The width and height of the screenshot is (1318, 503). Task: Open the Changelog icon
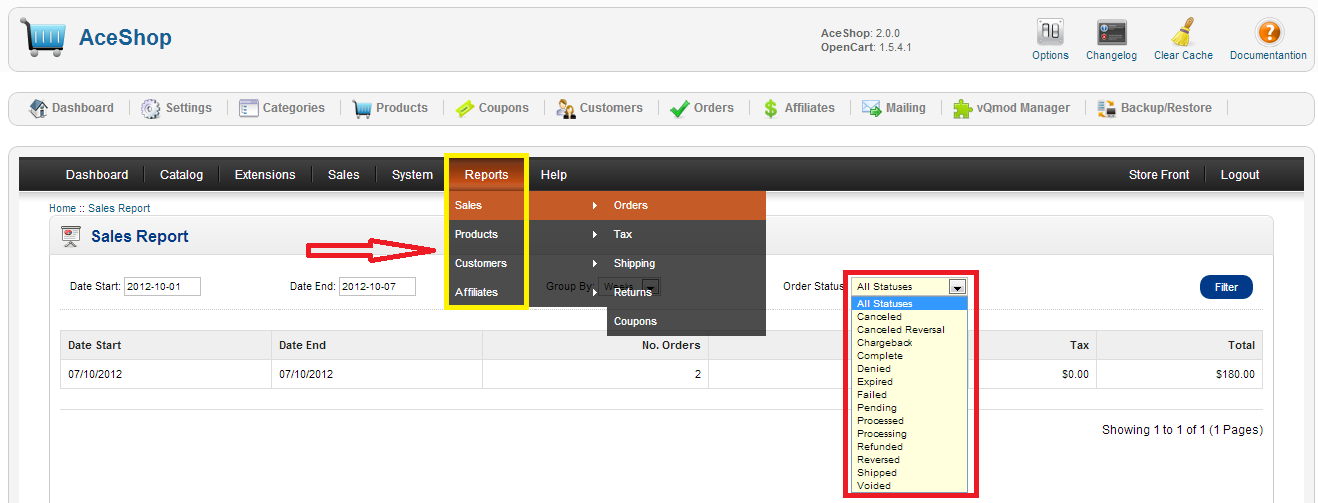point(1112,32)
